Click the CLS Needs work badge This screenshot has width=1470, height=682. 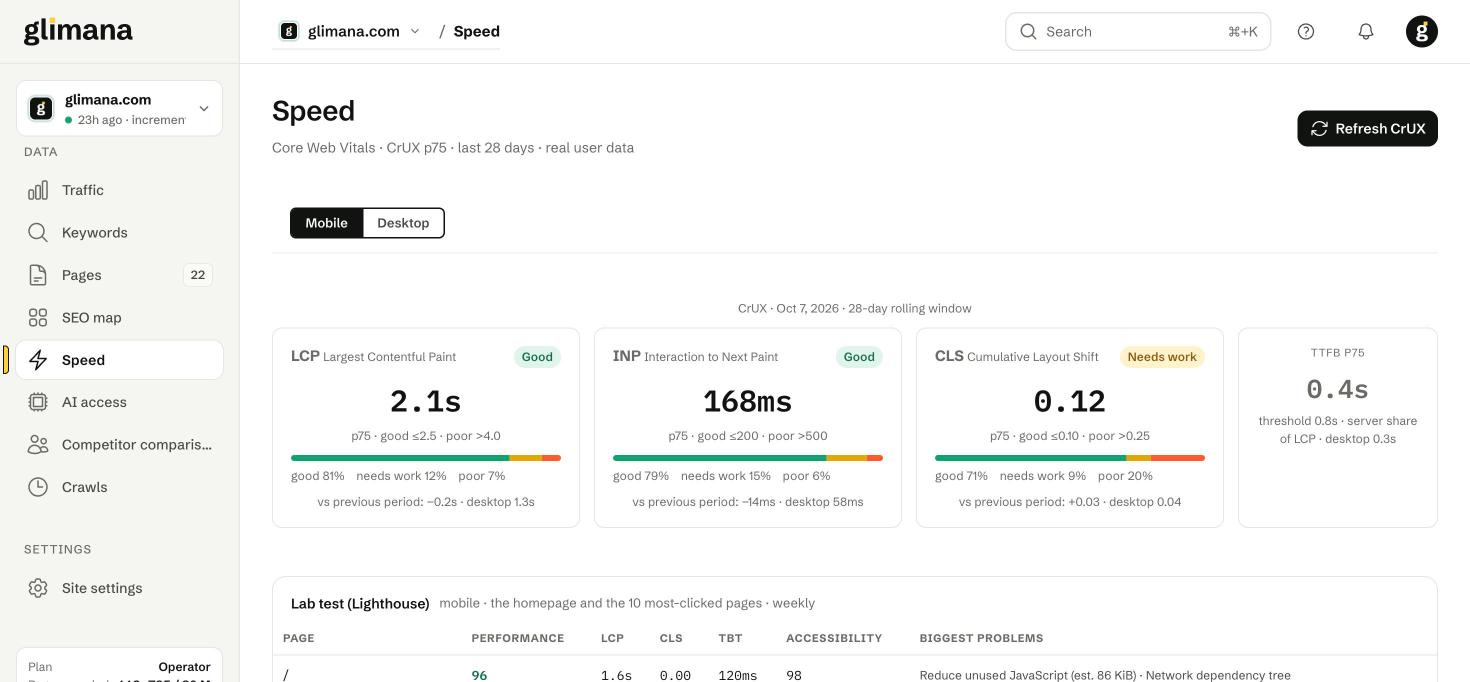click(1162, 357)
